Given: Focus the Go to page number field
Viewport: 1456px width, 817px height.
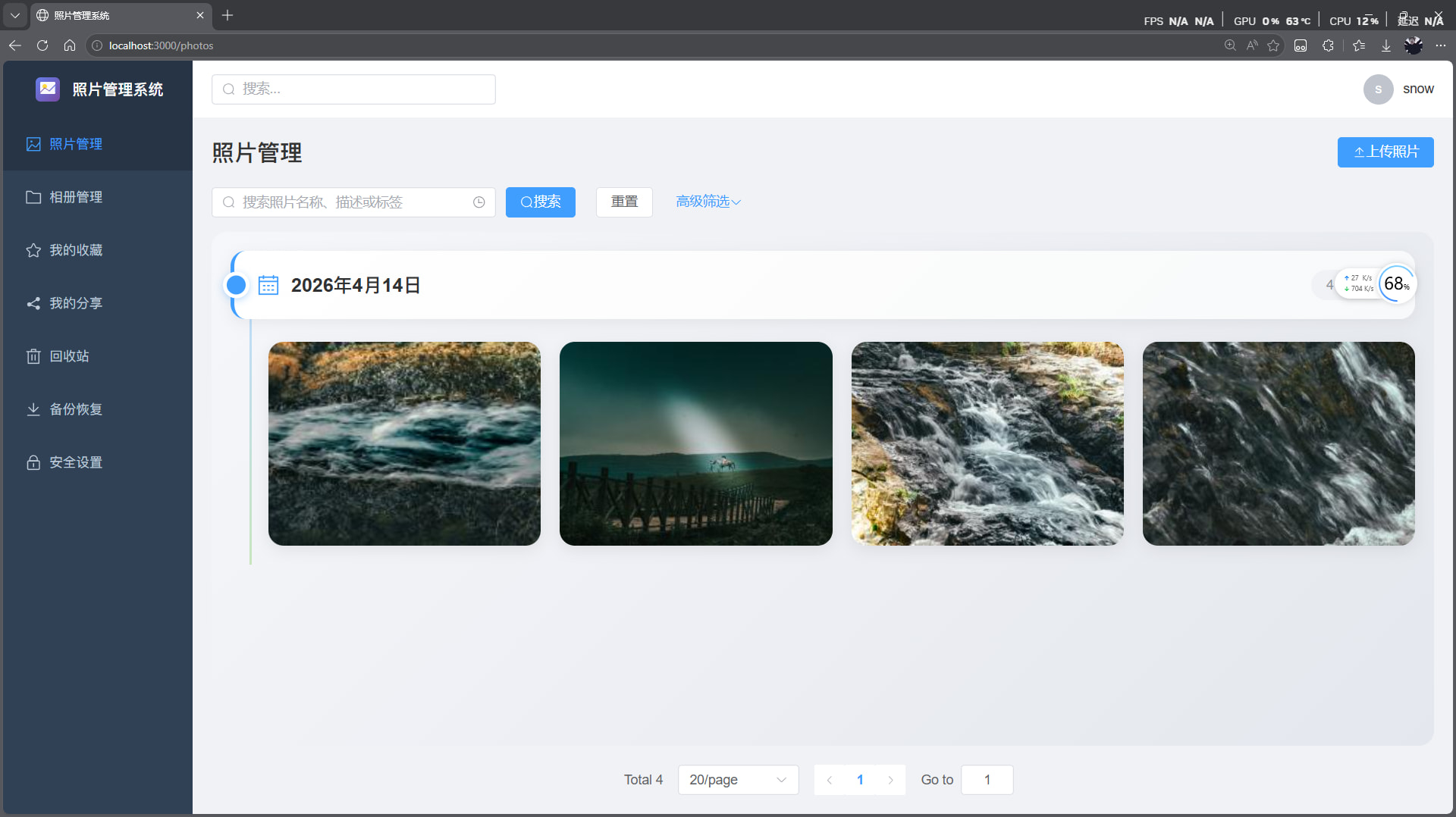Looking at the screenshot, I should point(987,780).
